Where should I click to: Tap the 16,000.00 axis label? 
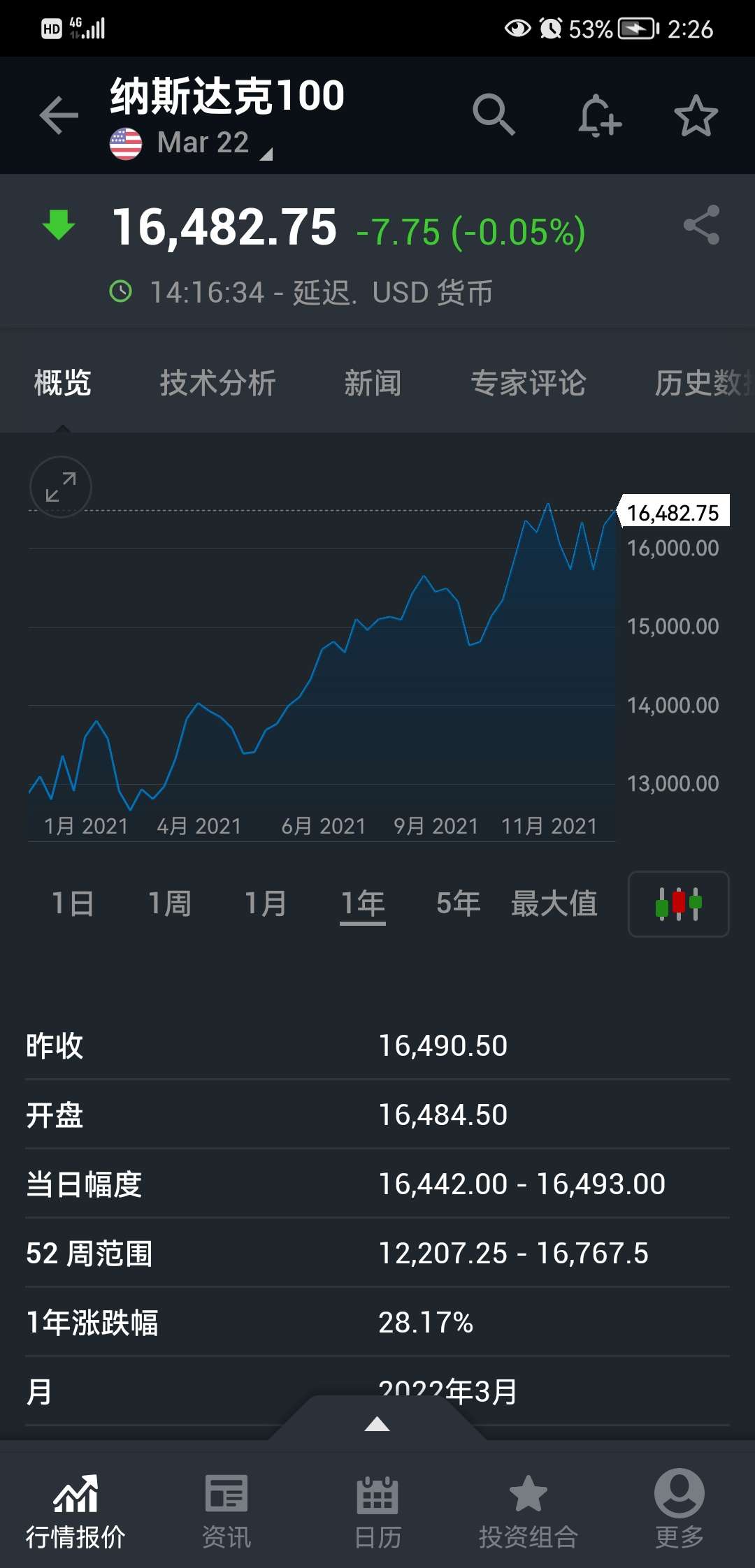pos(673,549)
